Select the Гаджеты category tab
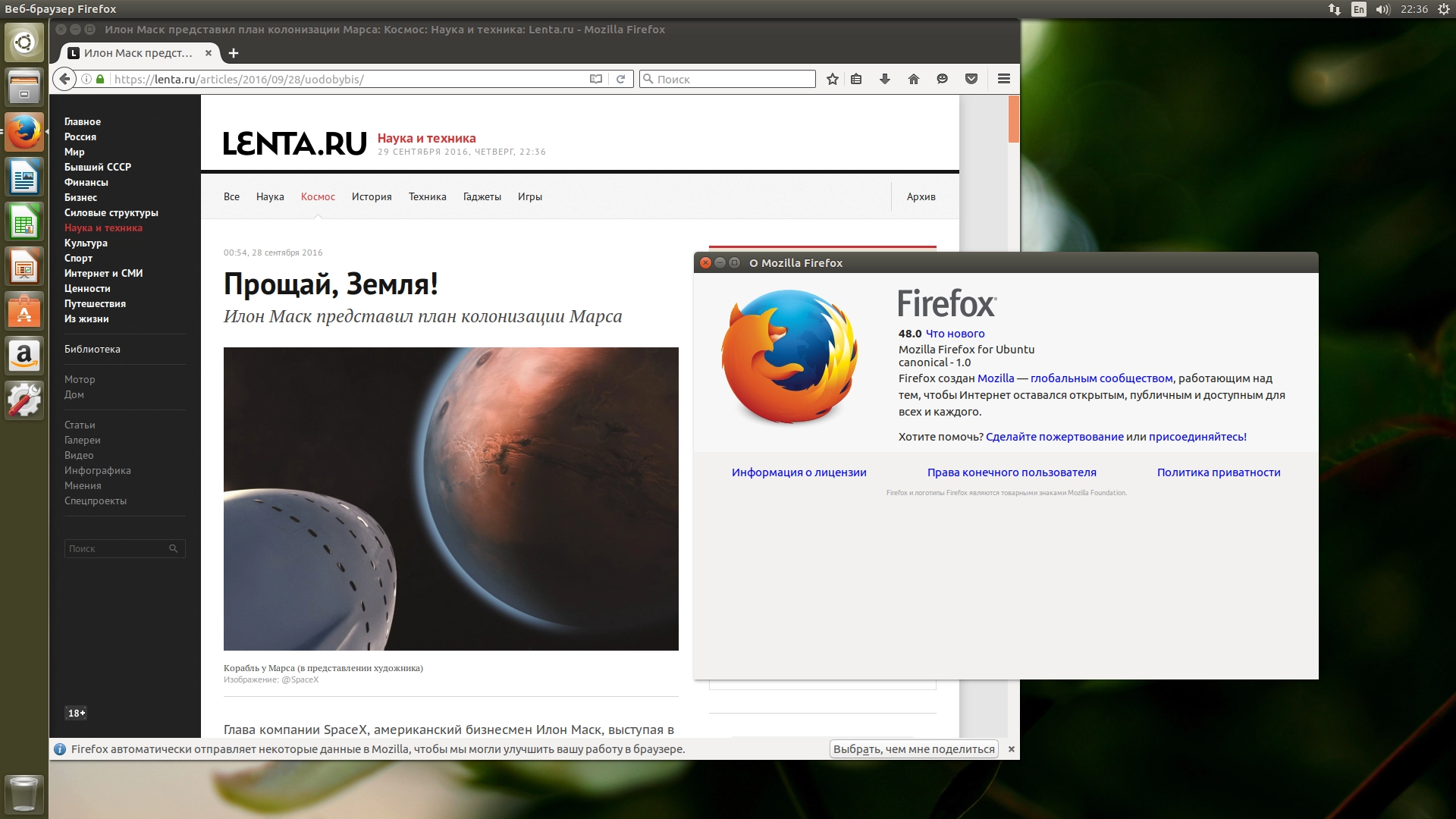The width and height of the screenshot is (1456, 819). 482,196
